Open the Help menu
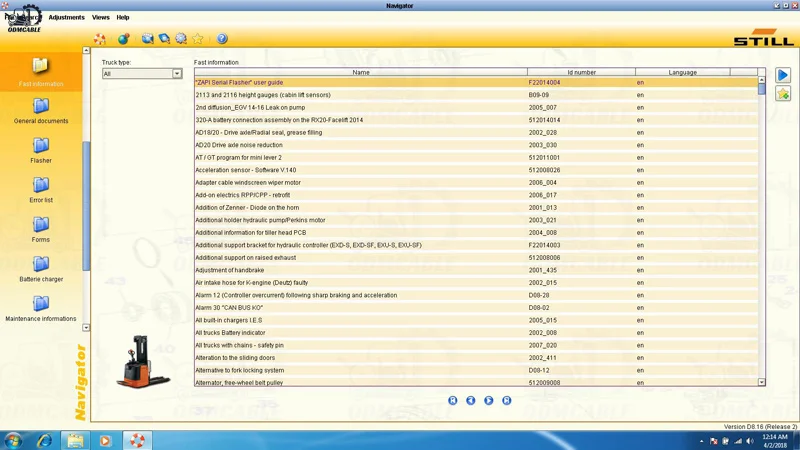Screen dimensions: 800x450 click(123, 17)
